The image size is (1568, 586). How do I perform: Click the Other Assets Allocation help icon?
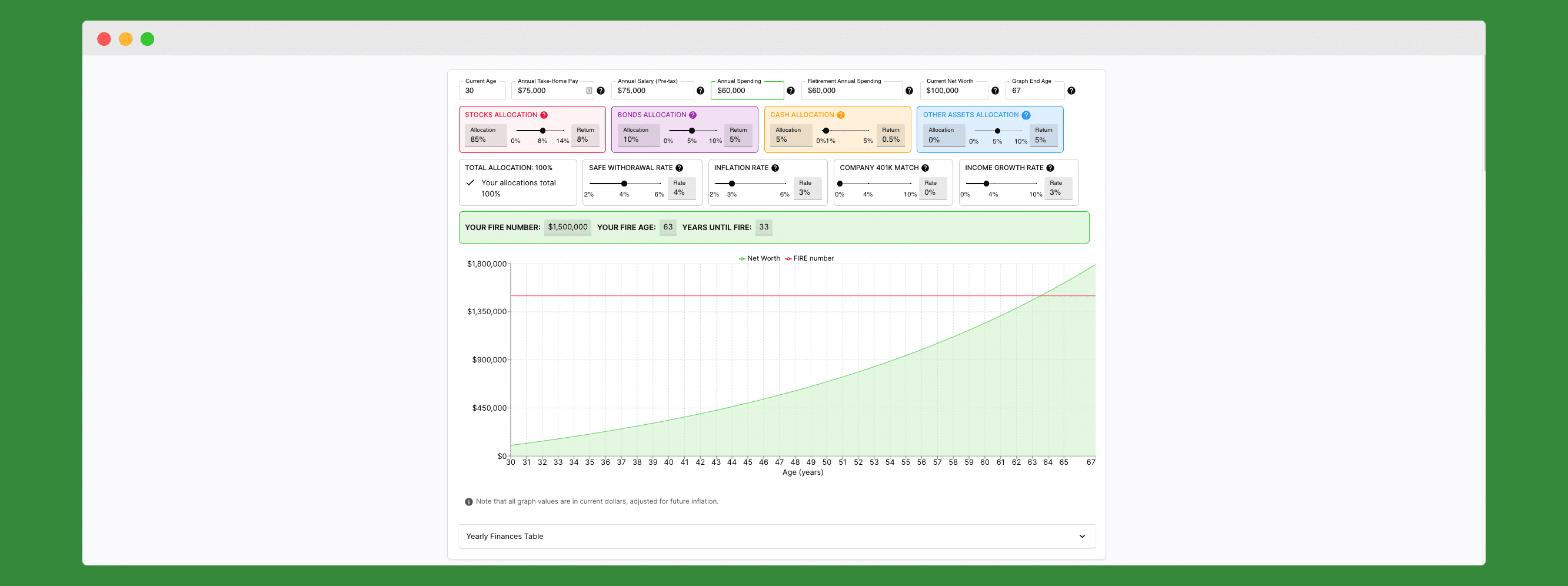tap(1026, 115)
